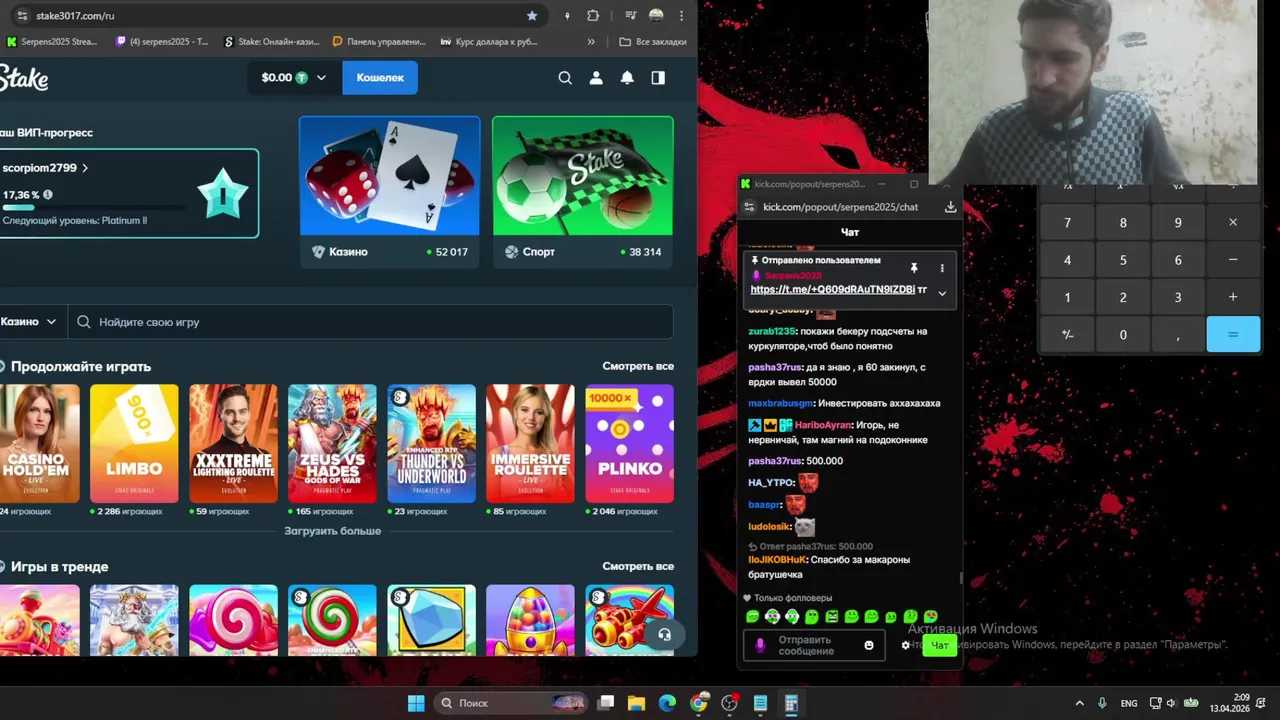Open scorpiom2799 profile arrow
Viewport: 1280px width, 720px height.
pyautogui.click(x=85, y=168)
